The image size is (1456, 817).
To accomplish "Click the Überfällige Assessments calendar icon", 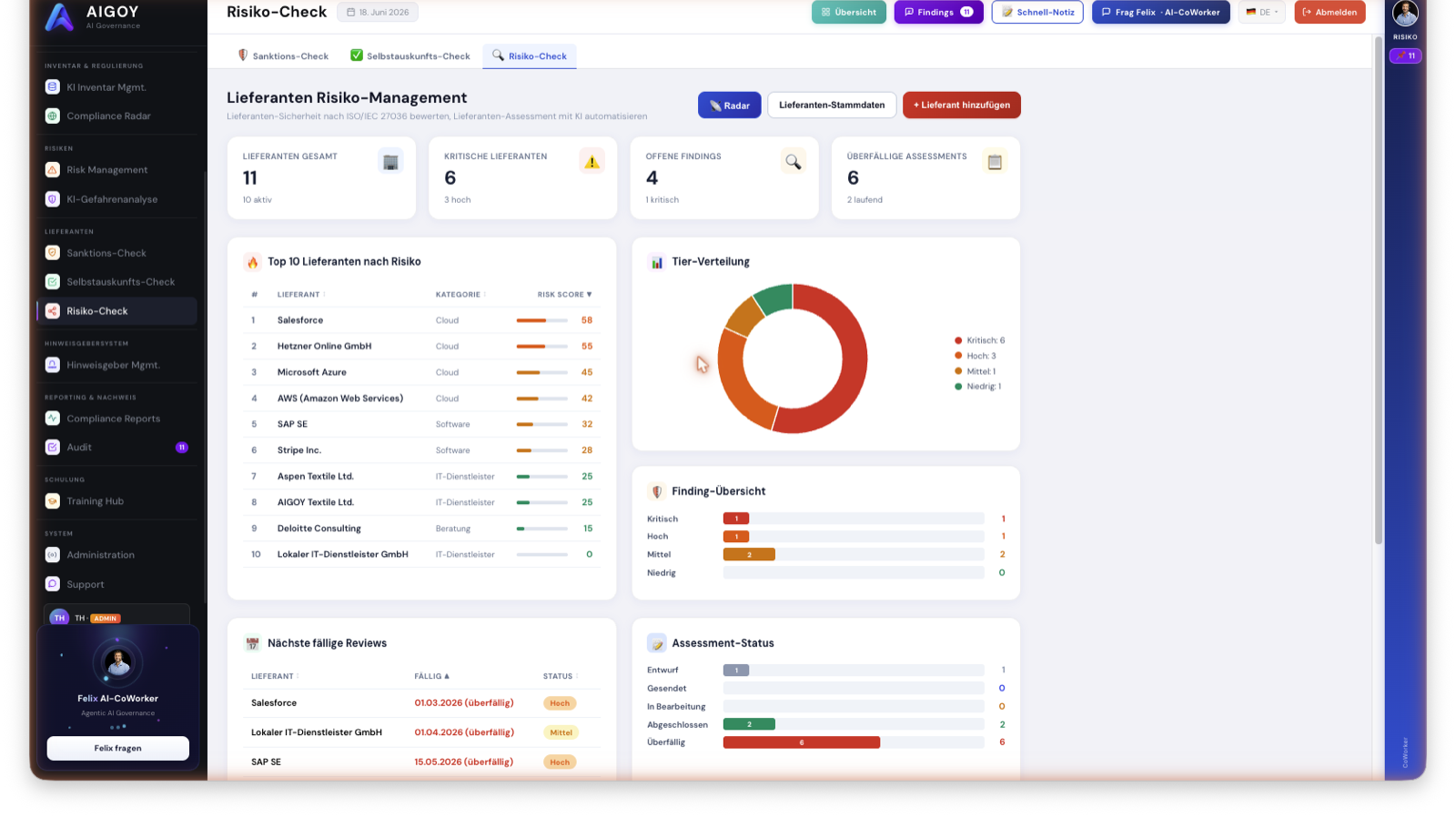I will (x=995, y=162).
